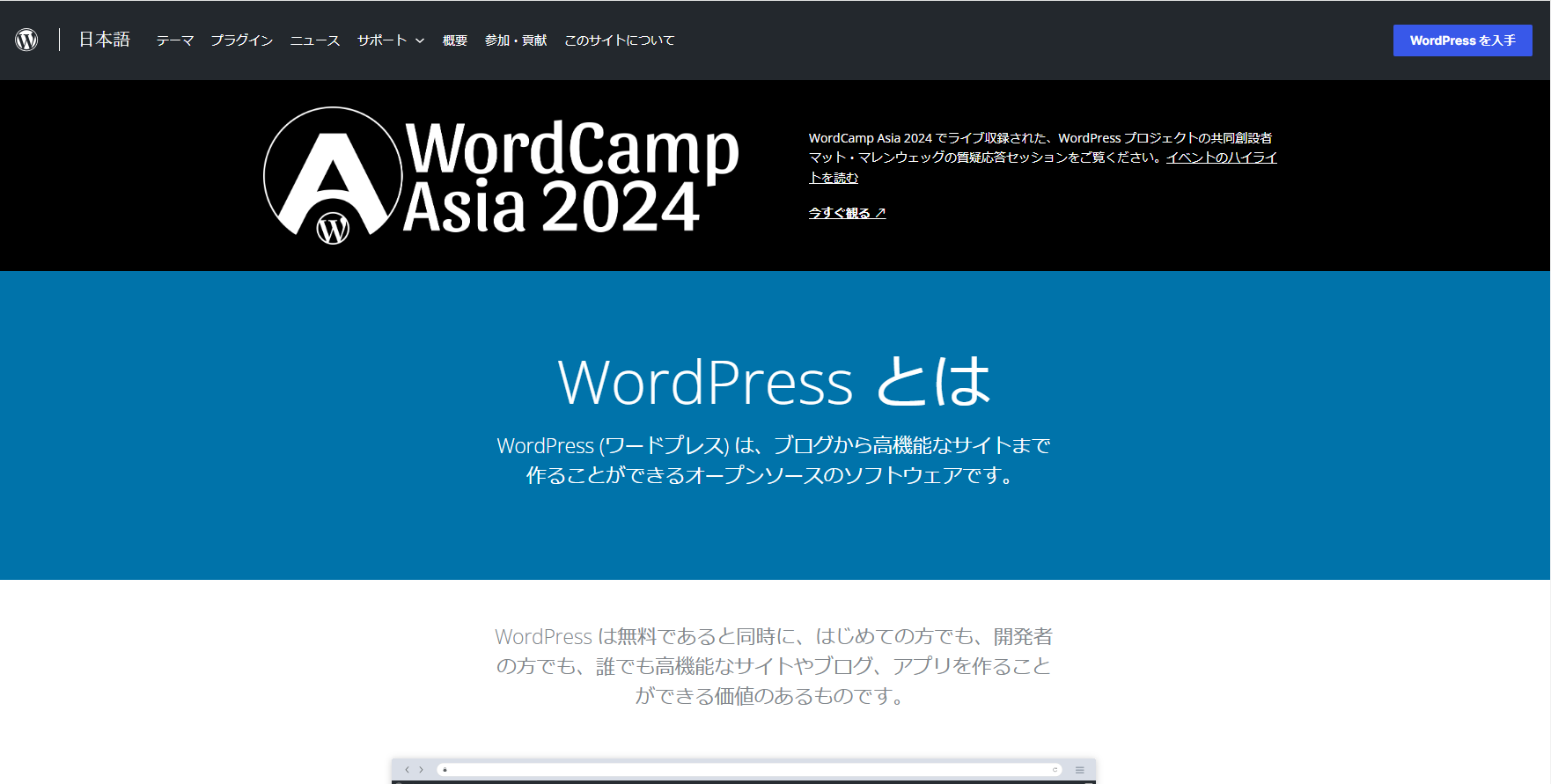The image size is (1551, 784).
Task: Select the 参加・貢献 menu item
Action: (x=516, y=40)
